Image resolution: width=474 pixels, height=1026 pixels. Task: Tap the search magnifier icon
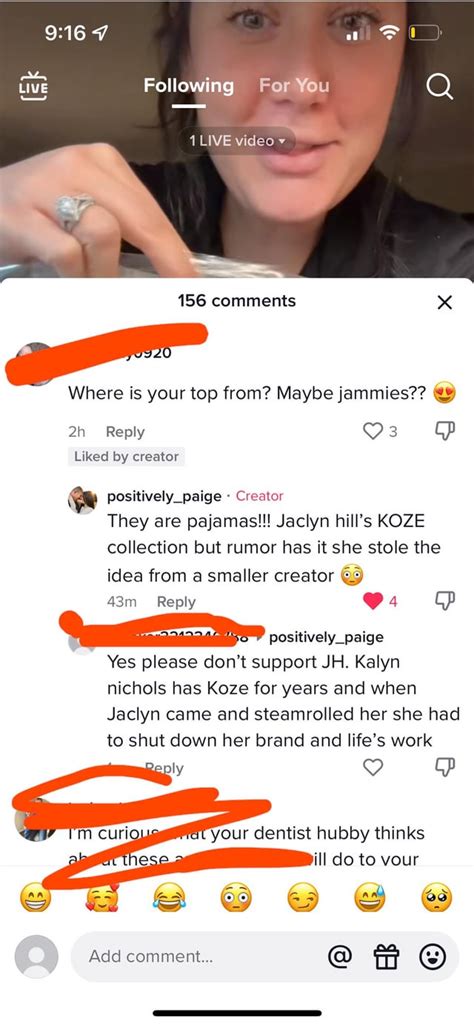(439, 86)
